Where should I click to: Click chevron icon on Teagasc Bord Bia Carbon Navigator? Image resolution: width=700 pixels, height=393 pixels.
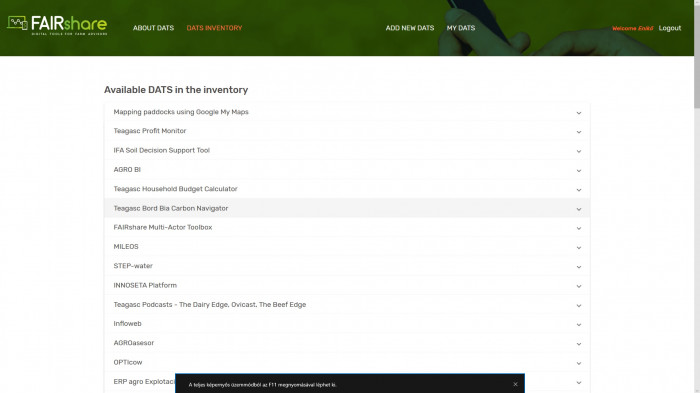tap(579, 209)
